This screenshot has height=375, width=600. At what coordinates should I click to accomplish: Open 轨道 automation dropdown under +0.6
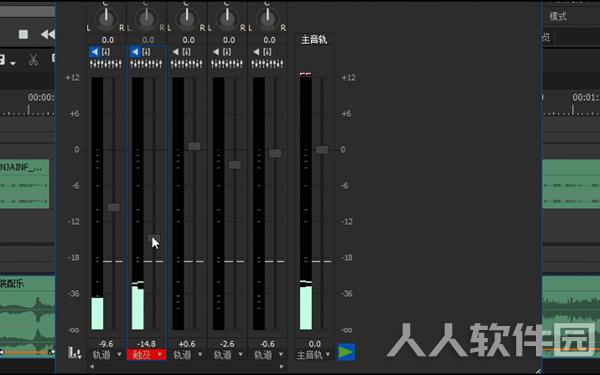[188, 355]
